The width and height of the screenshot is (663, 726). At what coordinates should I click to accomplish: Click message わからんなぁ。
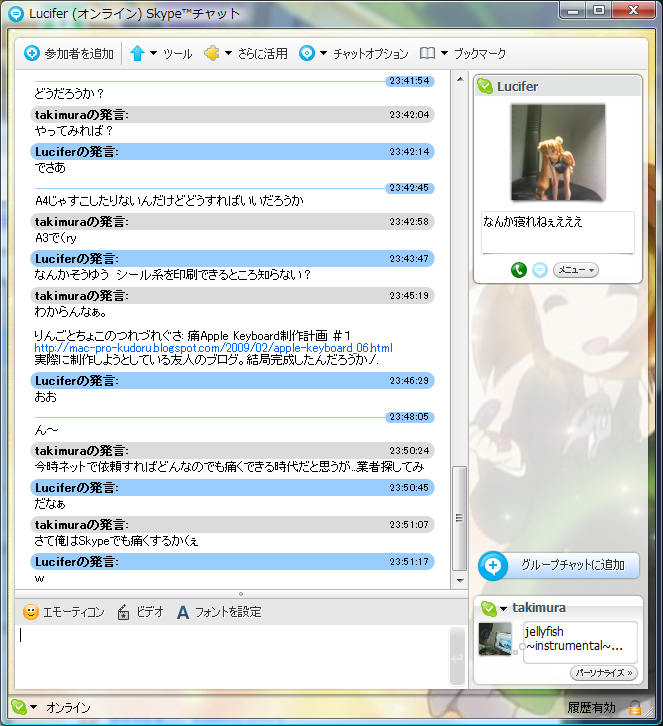[70, 312]
